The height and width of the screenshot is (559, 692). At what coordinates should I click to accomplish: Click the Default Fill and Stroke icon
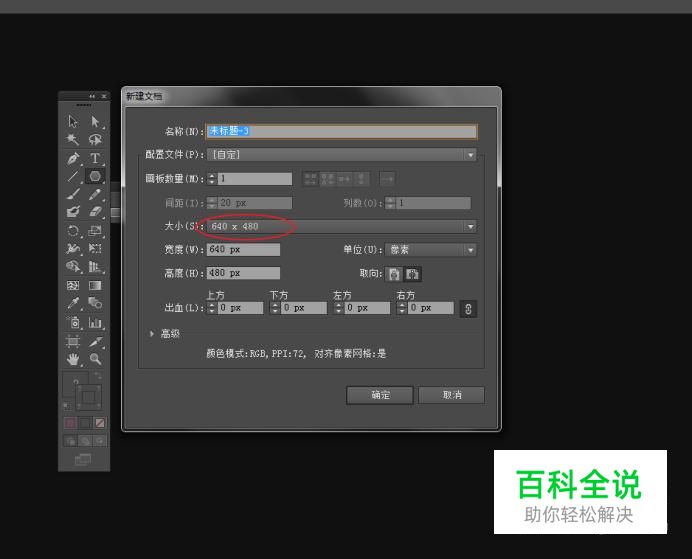click(x=67, y=406)
